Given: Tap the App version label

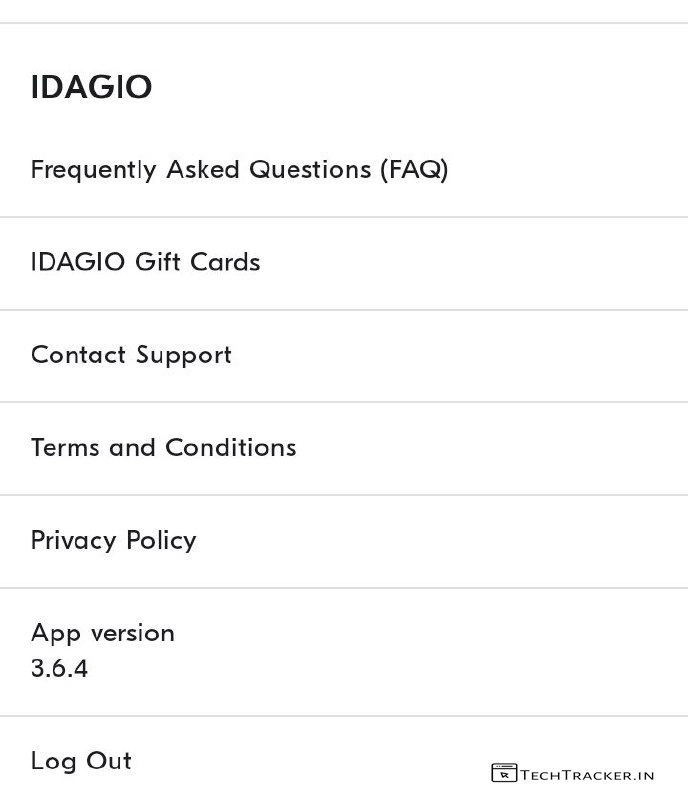Looking at the screenshot, I should tap(102, 632).
